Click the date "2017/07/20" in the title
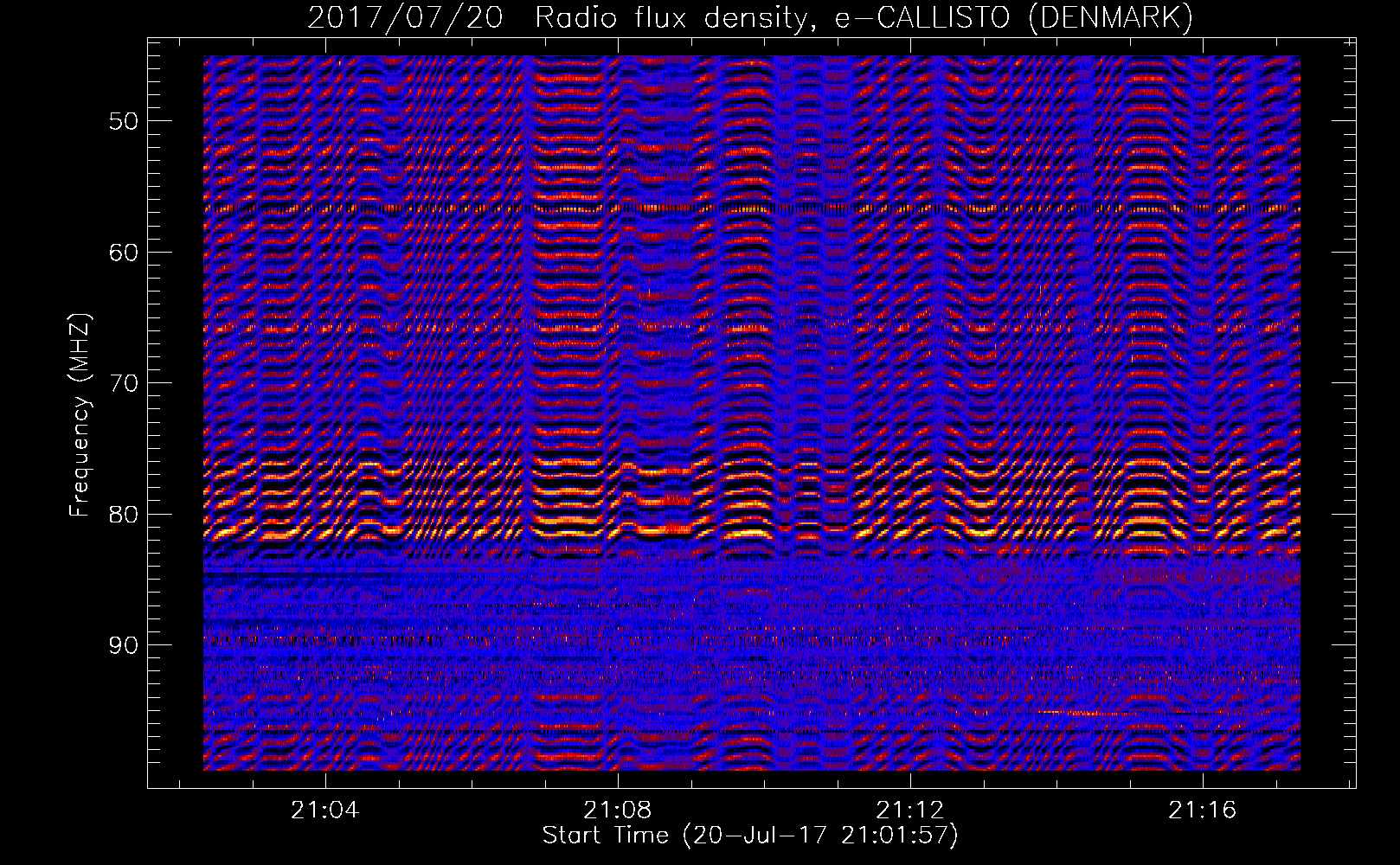The width and height of the screenshot is (1400, 865). click(x=405, y=17)
